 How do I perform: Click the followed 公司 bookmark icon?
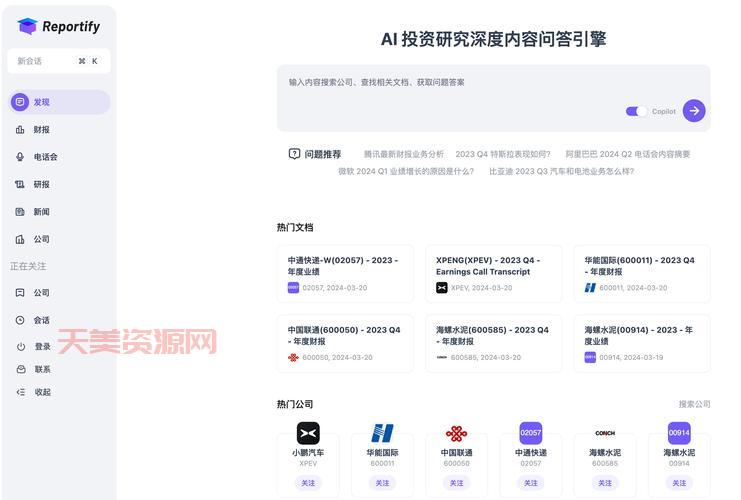coord(20,293)
